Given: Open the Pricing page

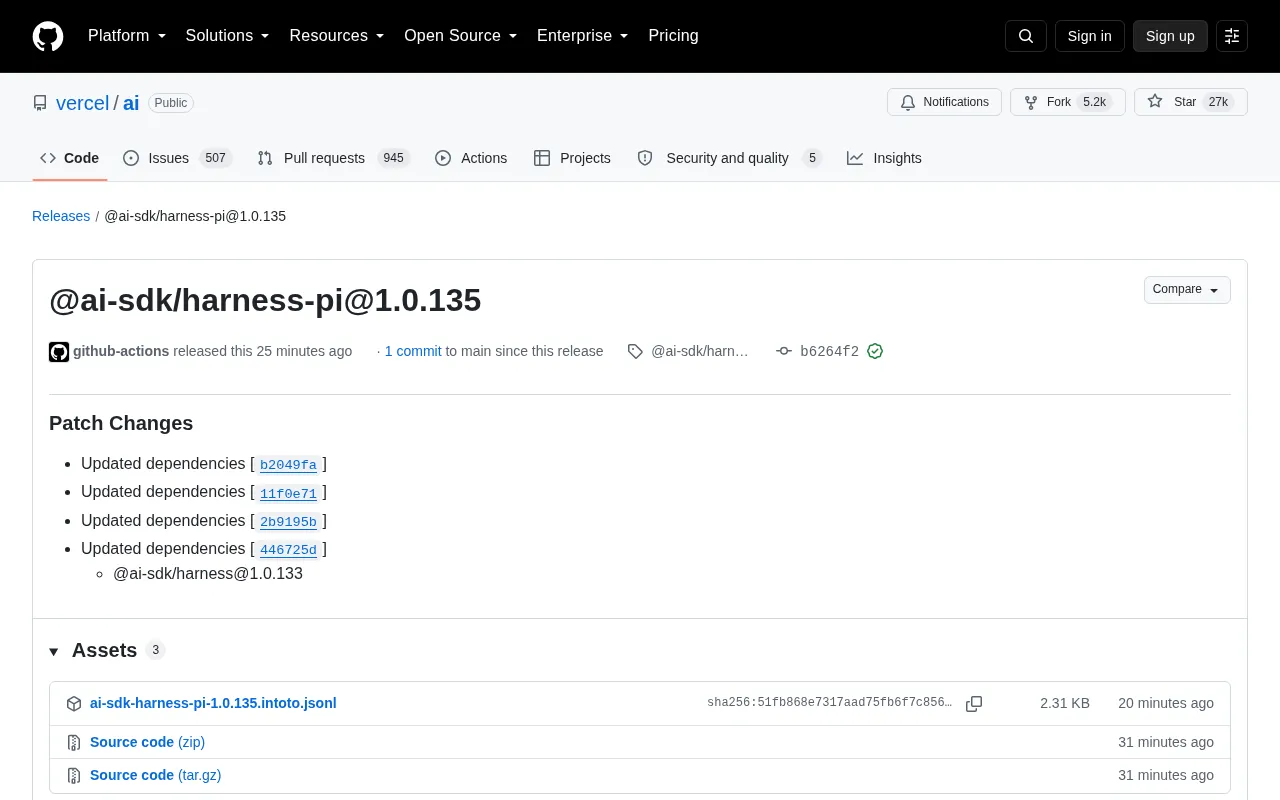Looking at the screenshot, I should (673, 36).
